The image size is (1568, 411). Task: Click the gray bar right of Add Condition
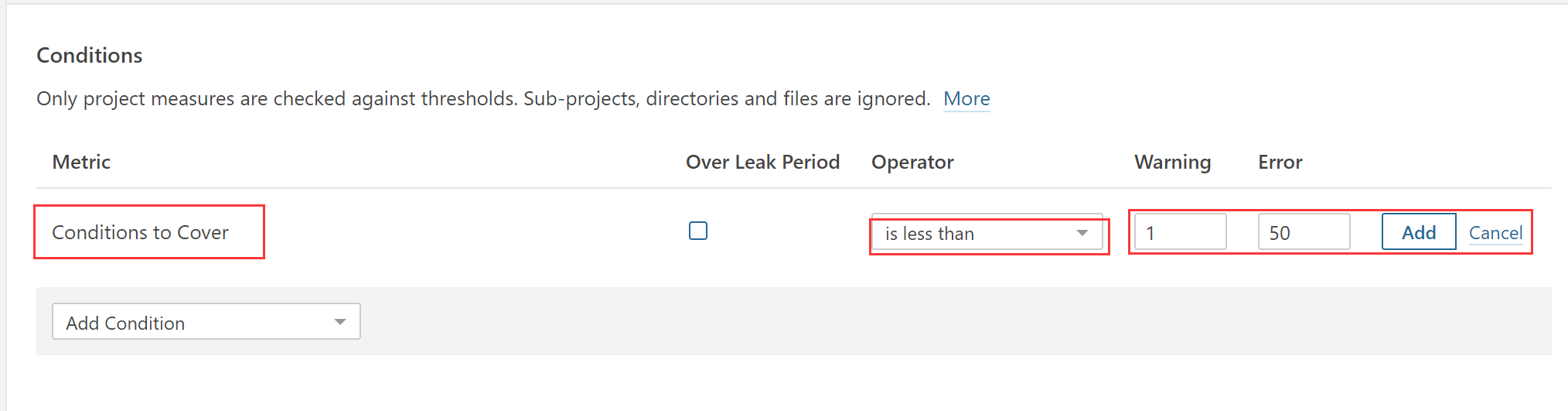[928, 322]
